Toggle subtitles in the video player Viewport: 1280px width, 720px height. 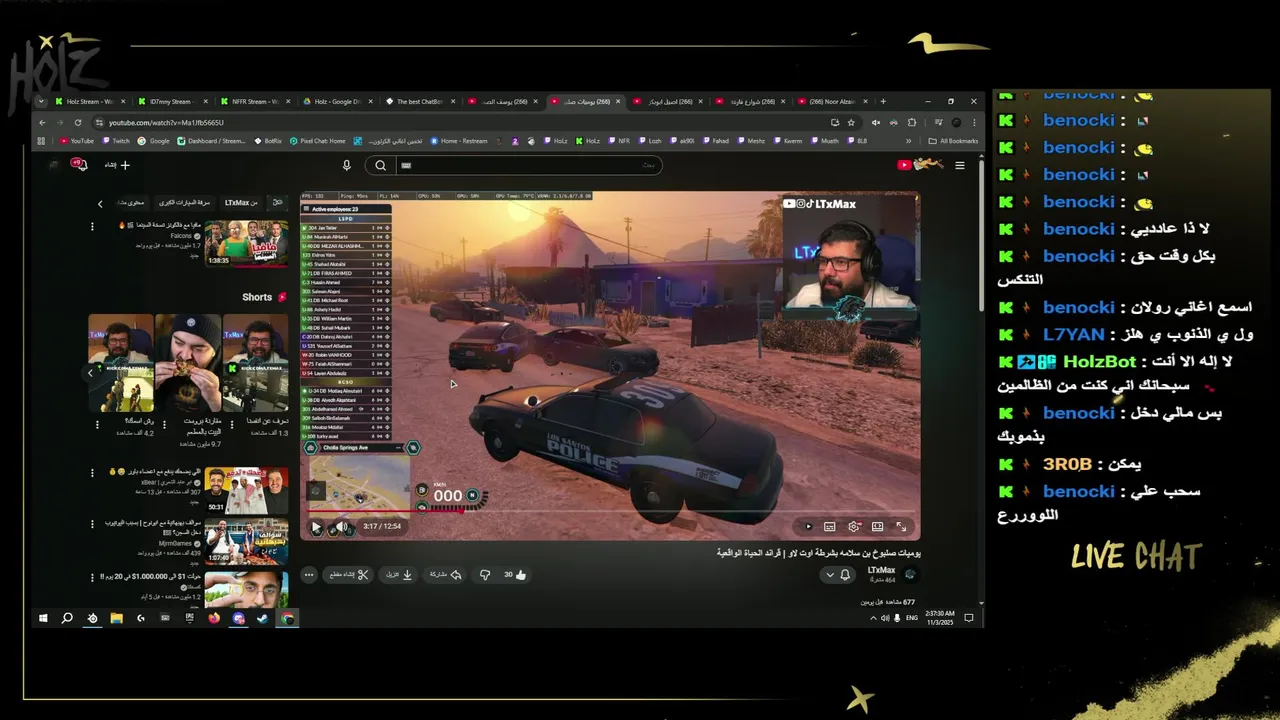tap(829, 526)
